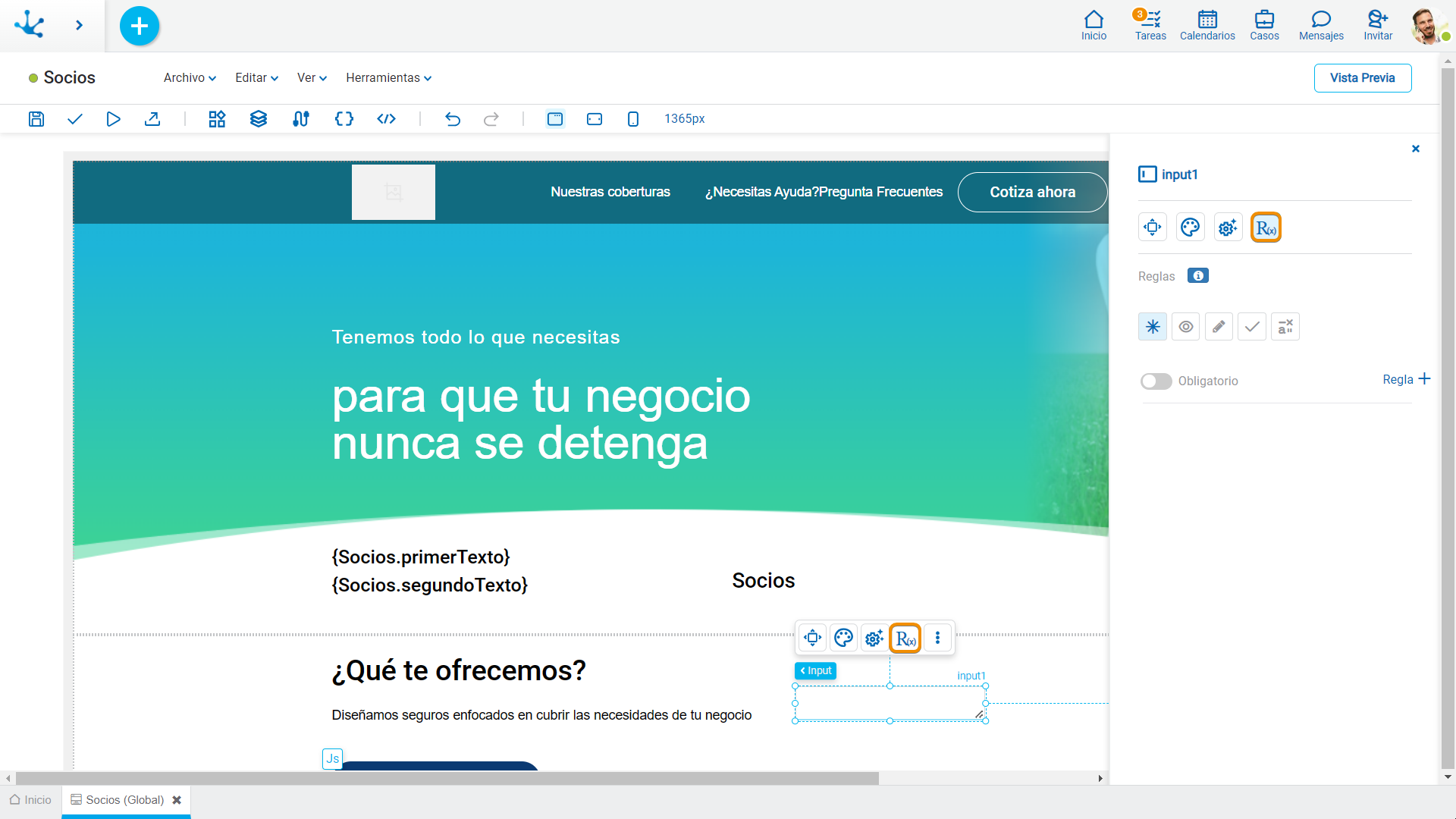Click the play run toolbar icon

114,119
